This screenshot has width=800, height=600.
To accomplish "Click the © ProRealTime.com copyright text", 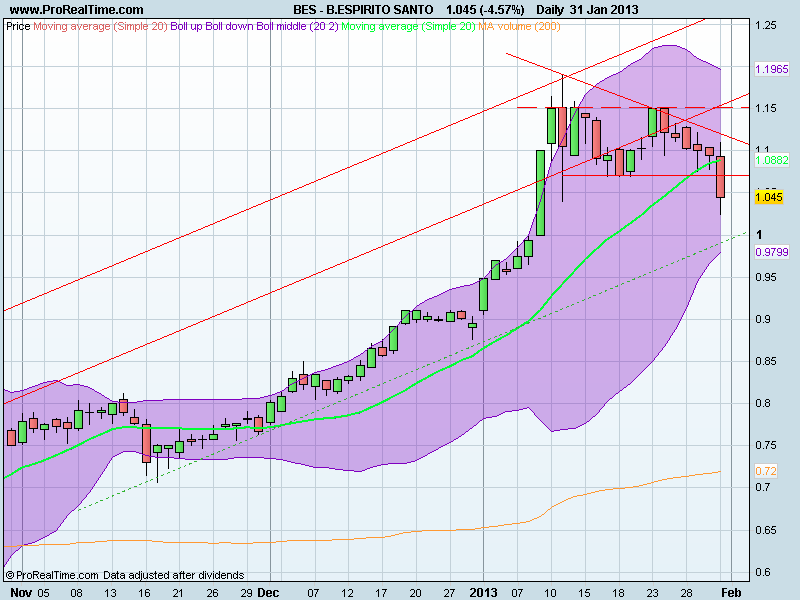I will (52, 575).
